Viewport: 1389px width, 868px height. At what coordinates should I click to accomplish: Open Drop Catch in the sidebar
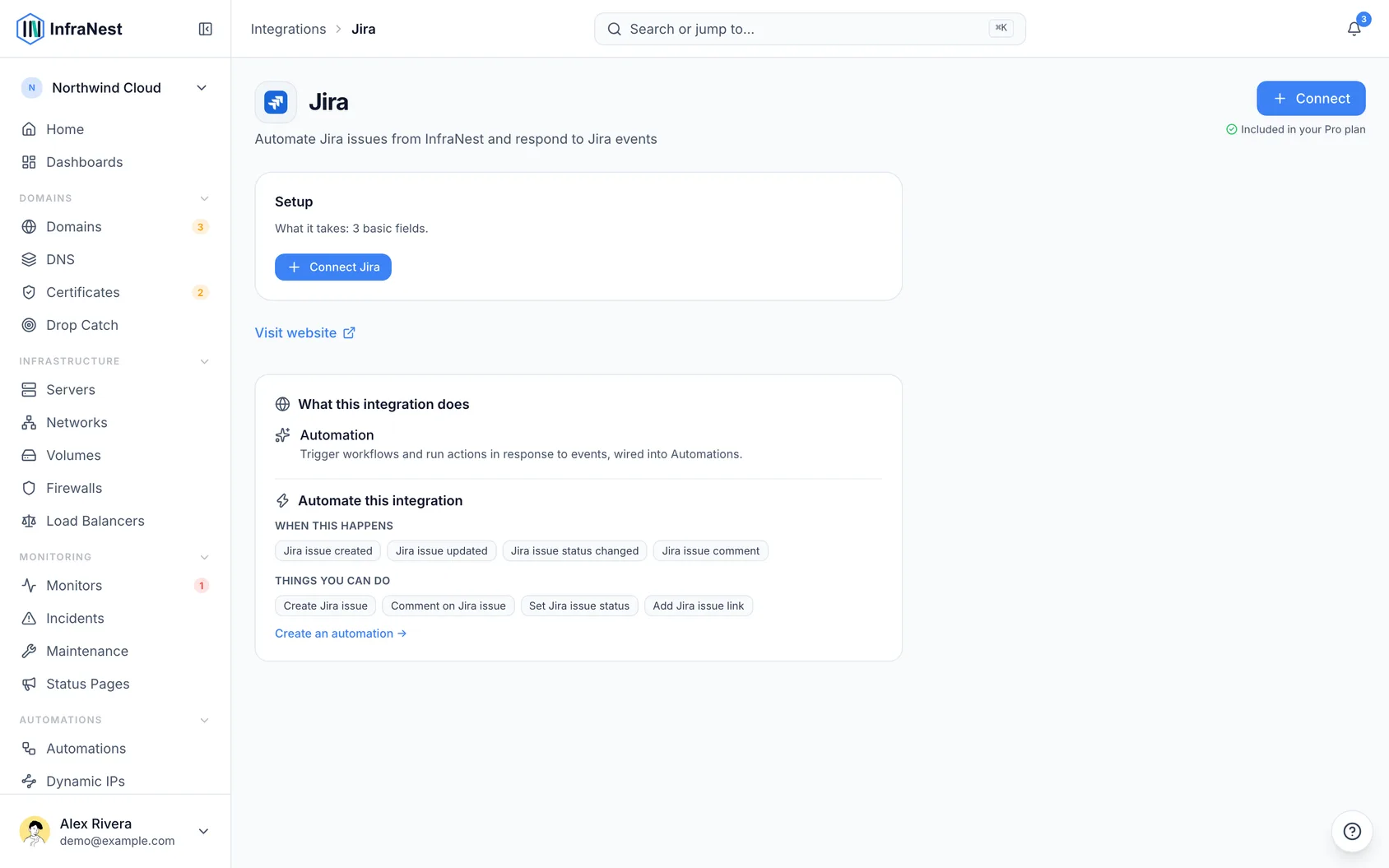click(x=115, y=325)
